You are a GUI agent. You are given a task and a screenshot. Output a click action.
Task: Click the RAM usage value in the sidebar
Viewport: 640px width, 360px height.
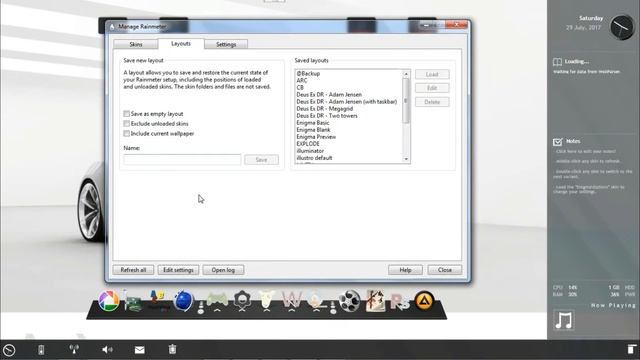coord(572,294)
